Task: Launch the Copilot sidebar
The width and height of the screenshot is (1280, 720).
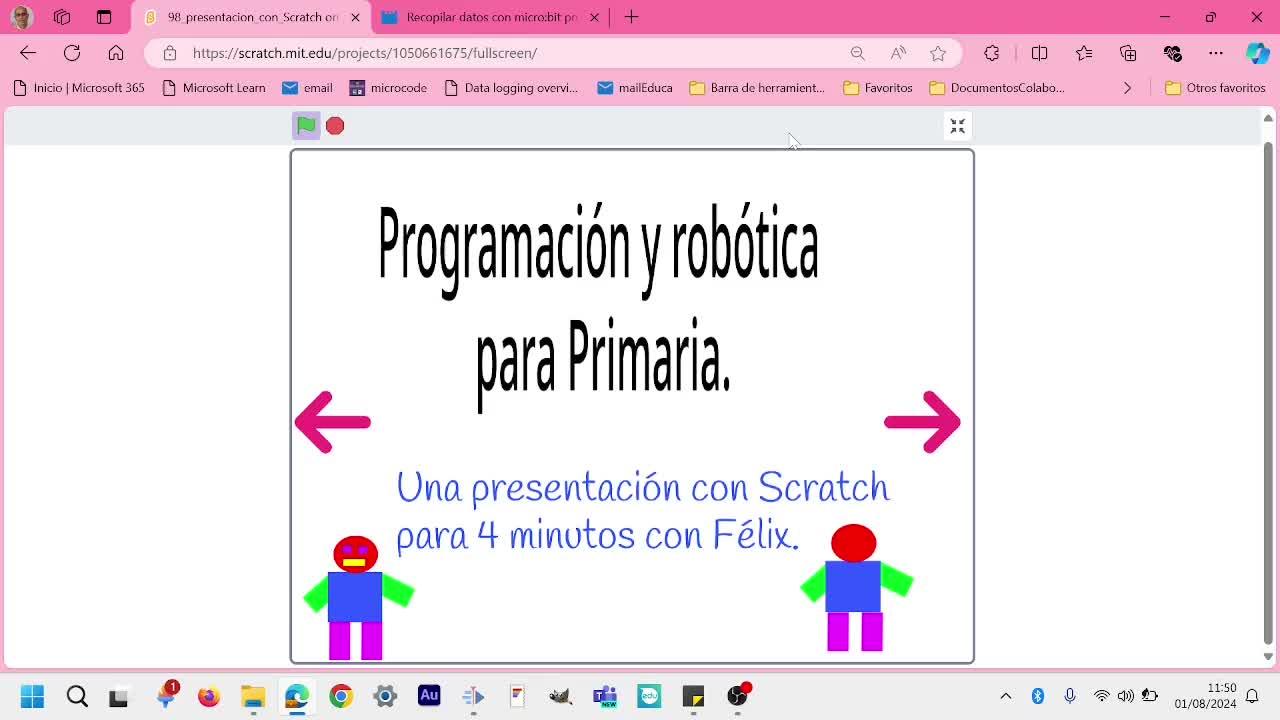Action: click(x=1258, y=53)
